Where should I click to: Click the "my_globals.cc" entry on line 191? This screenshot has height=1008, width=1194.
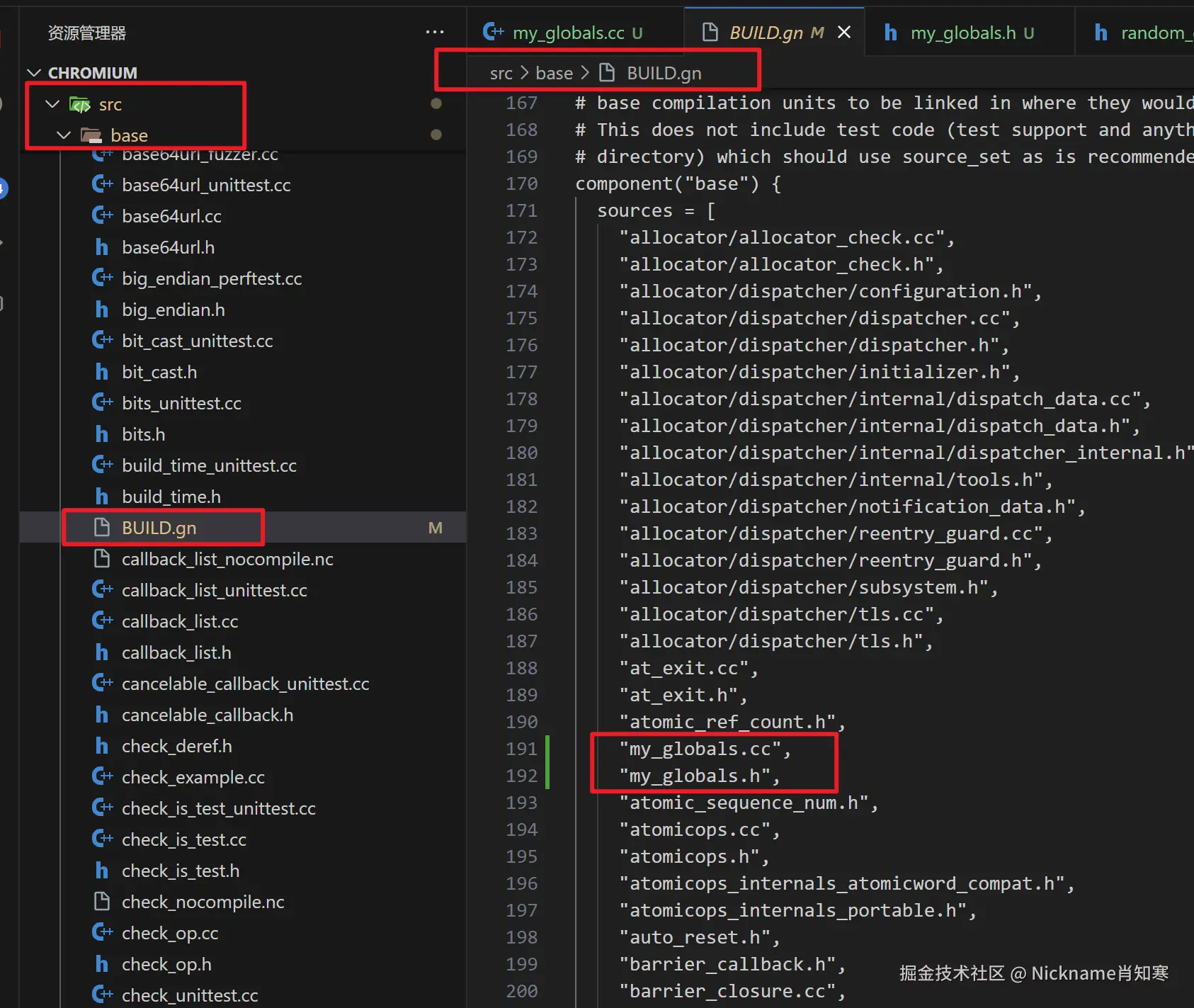(x=705, y=749)
